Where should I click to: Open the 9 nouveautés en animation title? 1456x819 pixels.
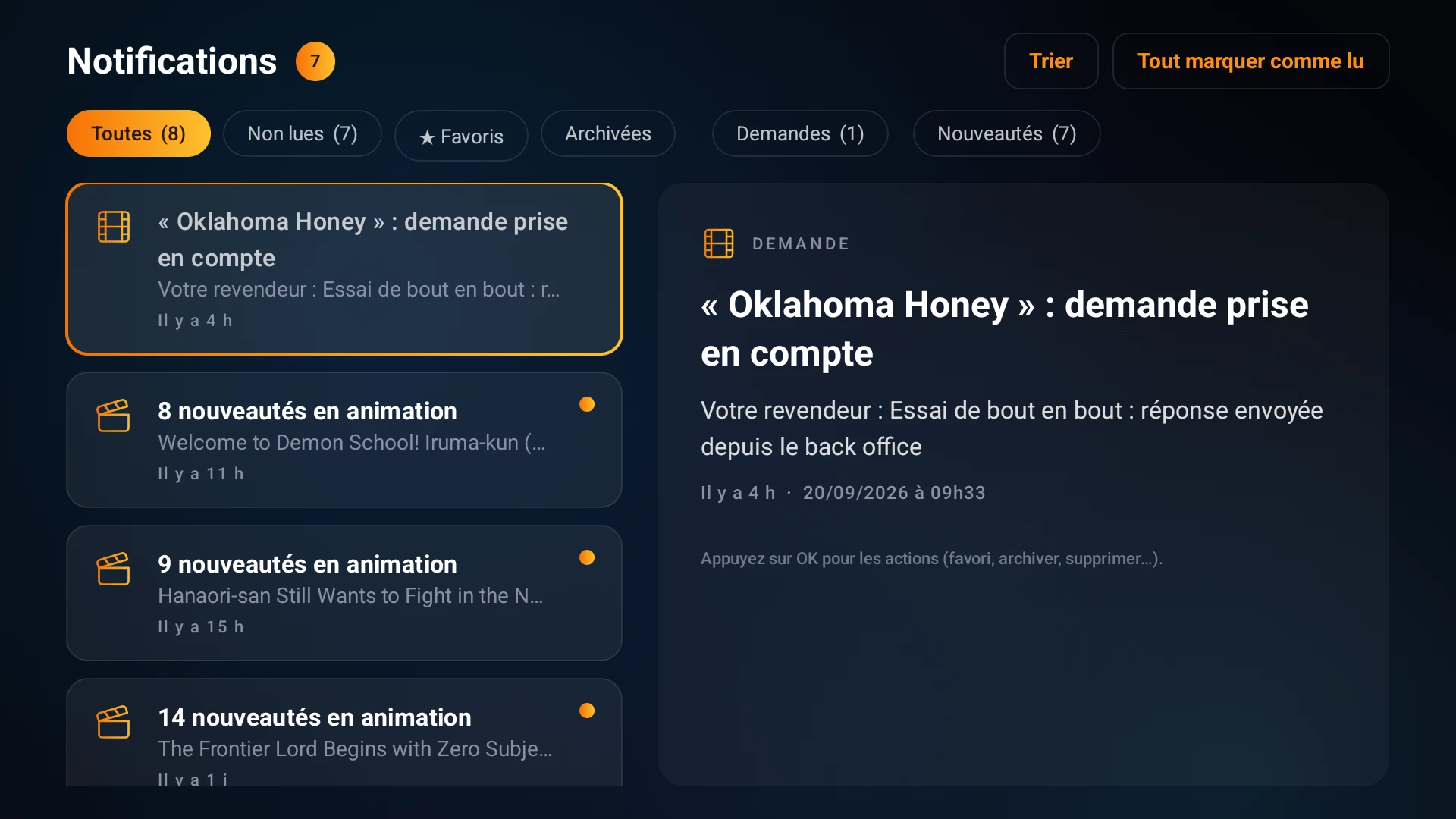[307, 564]
